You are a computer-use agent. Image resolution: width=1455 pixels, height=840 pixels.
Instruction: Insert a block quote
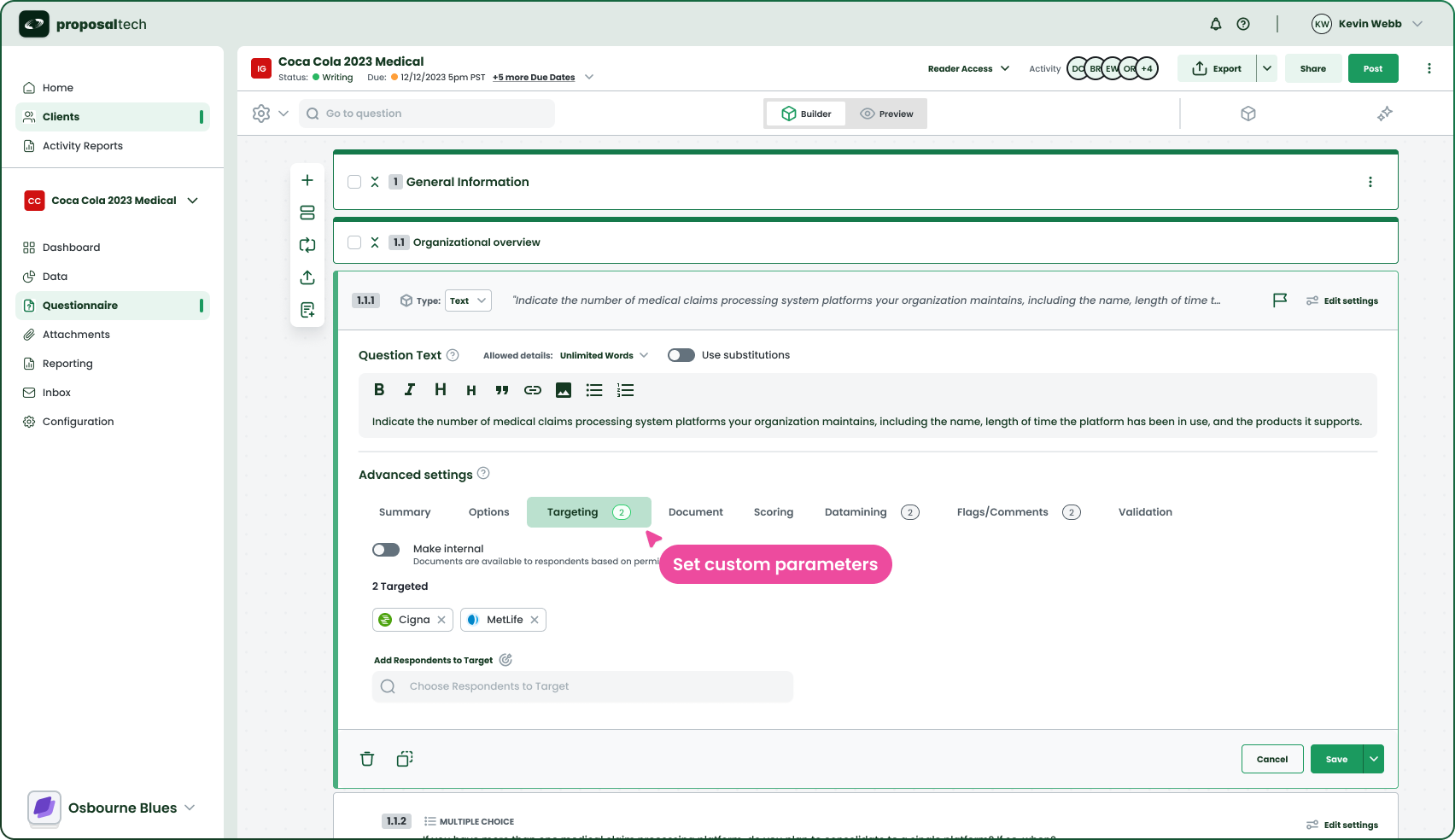pos(502,390)
